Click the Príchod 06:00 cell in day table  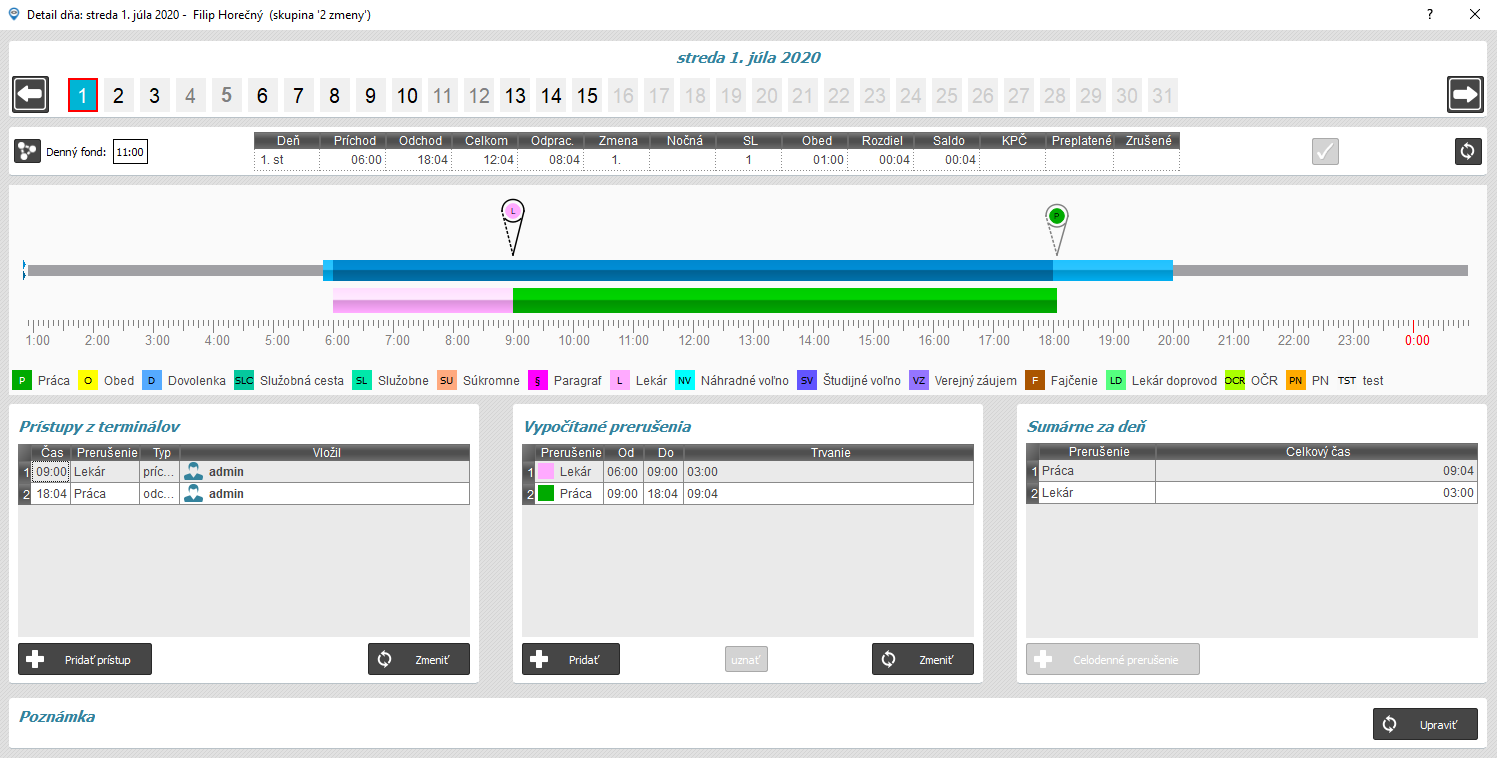tap(353, 160)
